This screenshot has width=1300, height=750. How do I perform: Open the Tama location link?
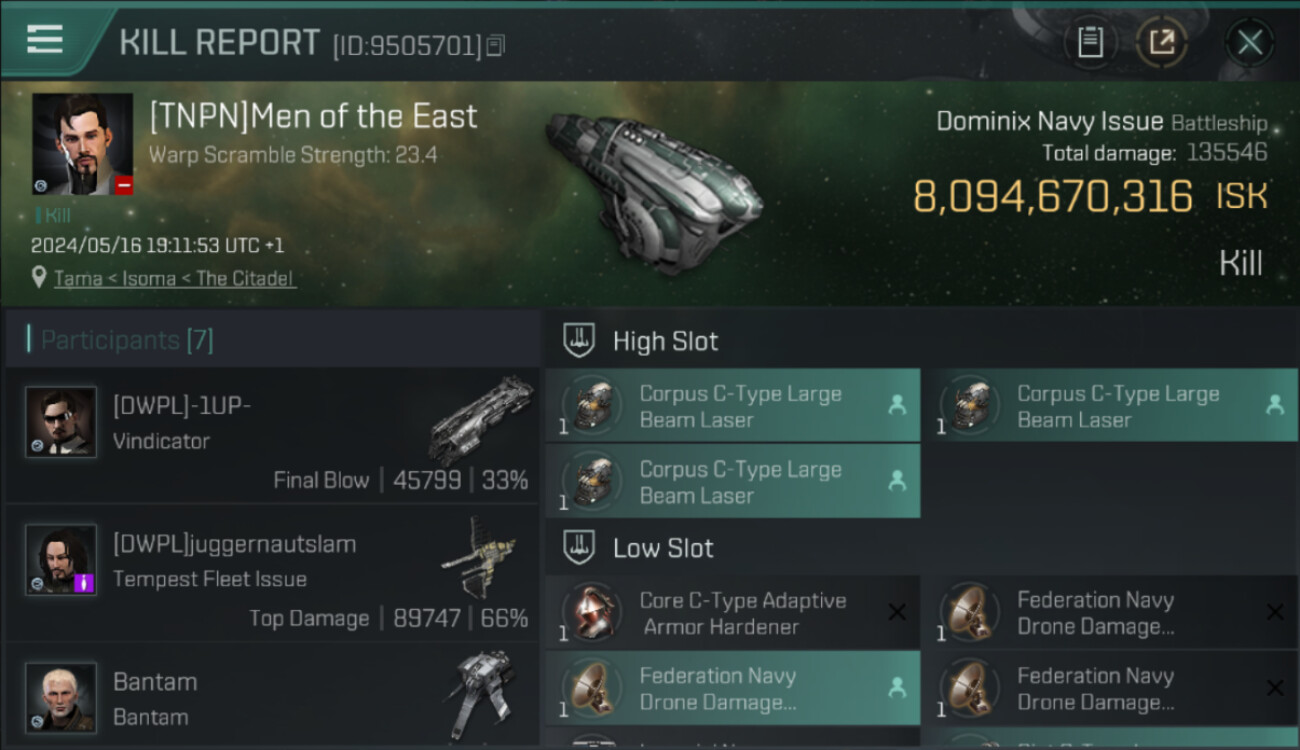(x=78, y=279)
